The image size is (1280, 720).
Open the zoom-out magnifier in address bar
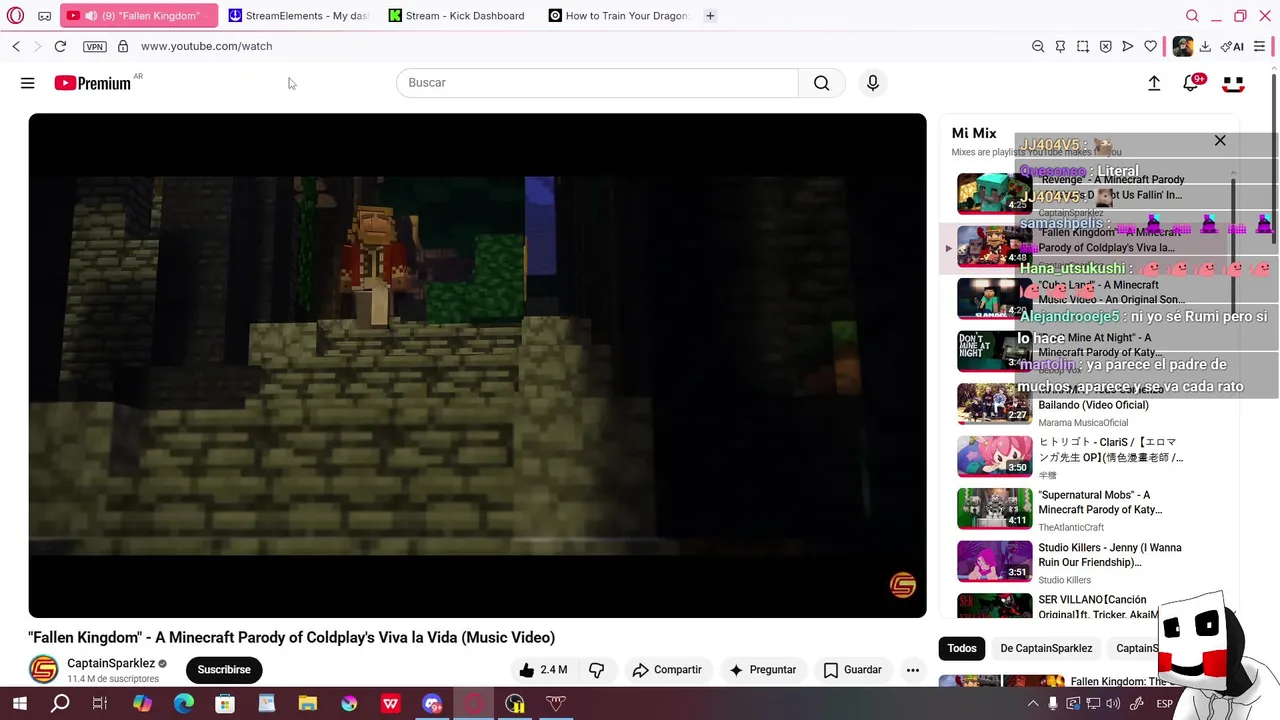pos(1038,46)
